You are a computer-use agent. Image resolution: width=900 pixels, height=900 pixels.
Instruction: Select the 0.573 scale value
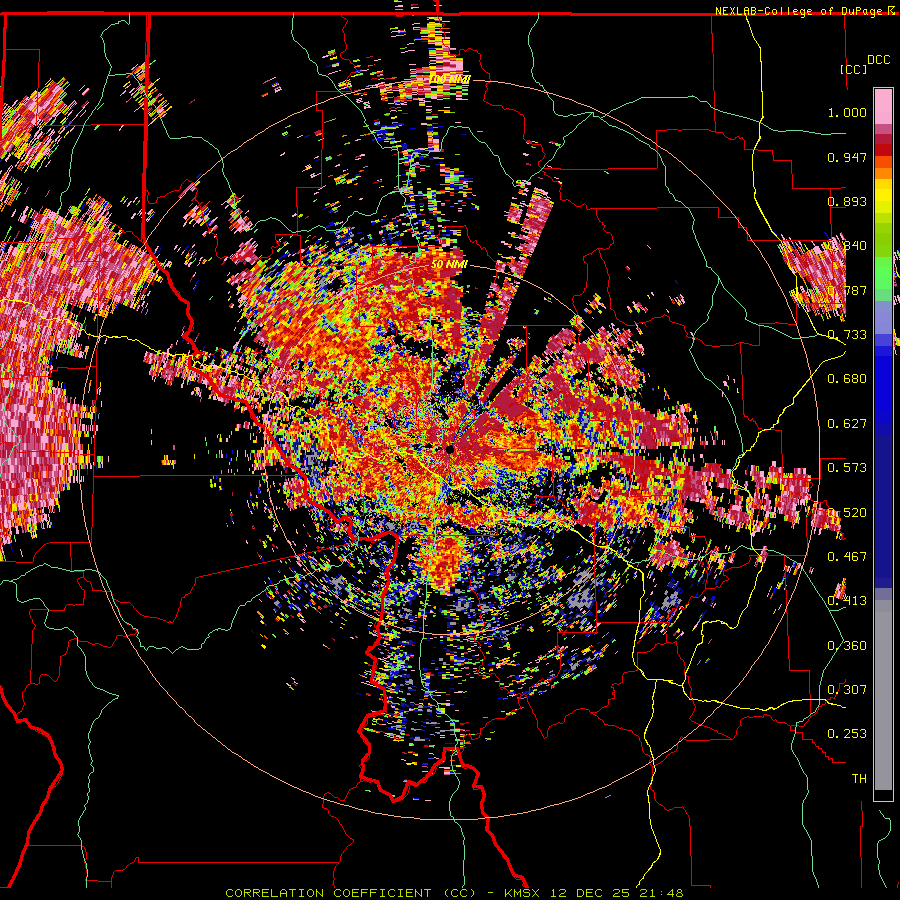coord(847,468)
